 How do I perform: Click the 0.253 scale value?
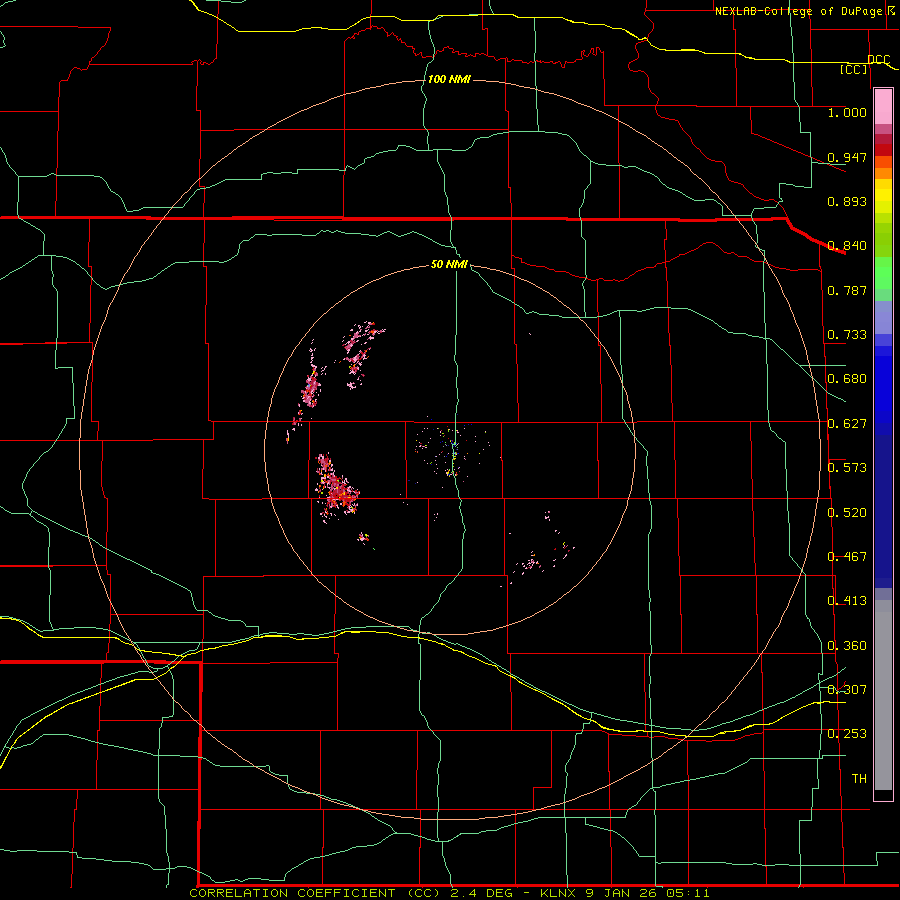847,734
